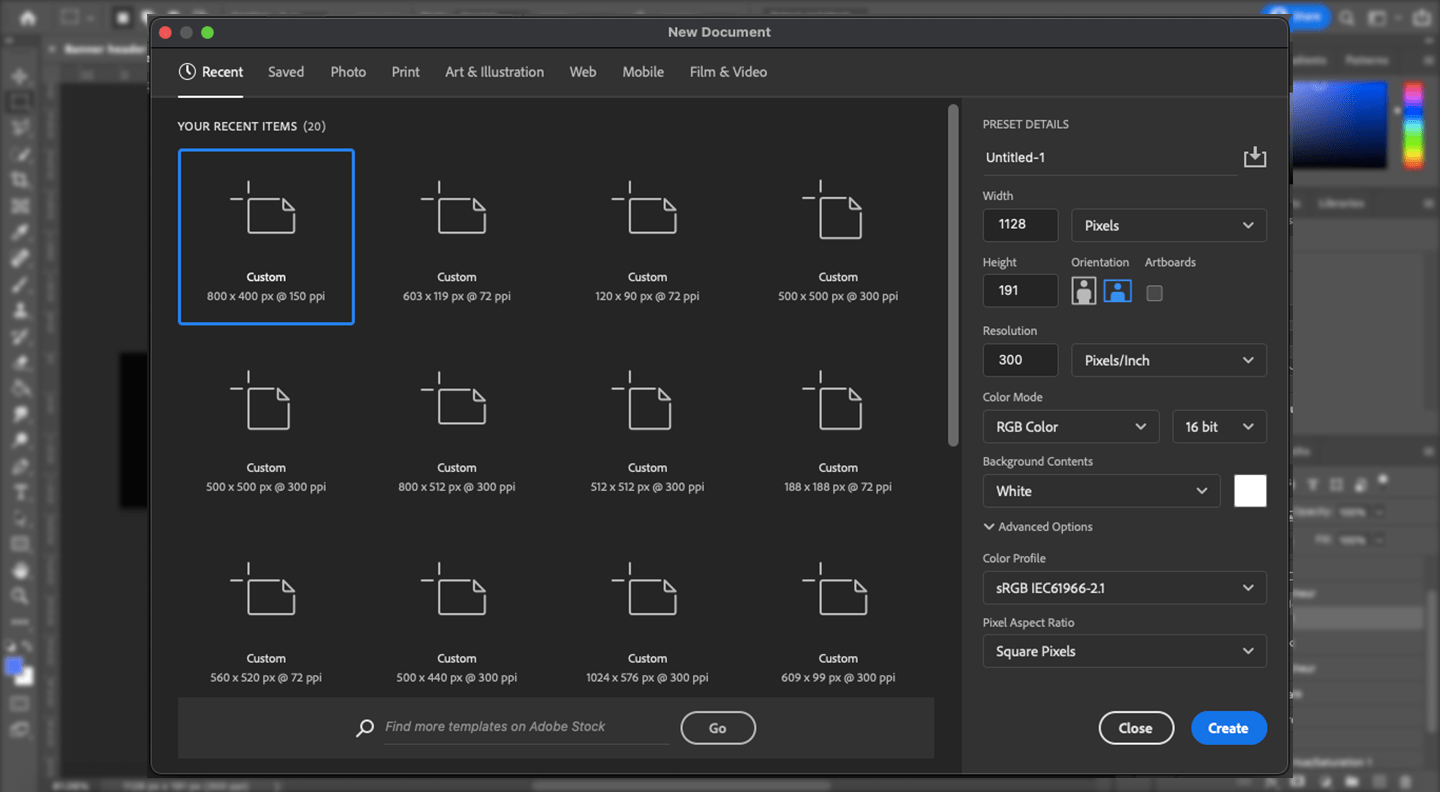The height and width of the screenshot is (792, 1440).
Task: Select the Brush tool in the Photoshop toolbar
Action: pos(20,284)
